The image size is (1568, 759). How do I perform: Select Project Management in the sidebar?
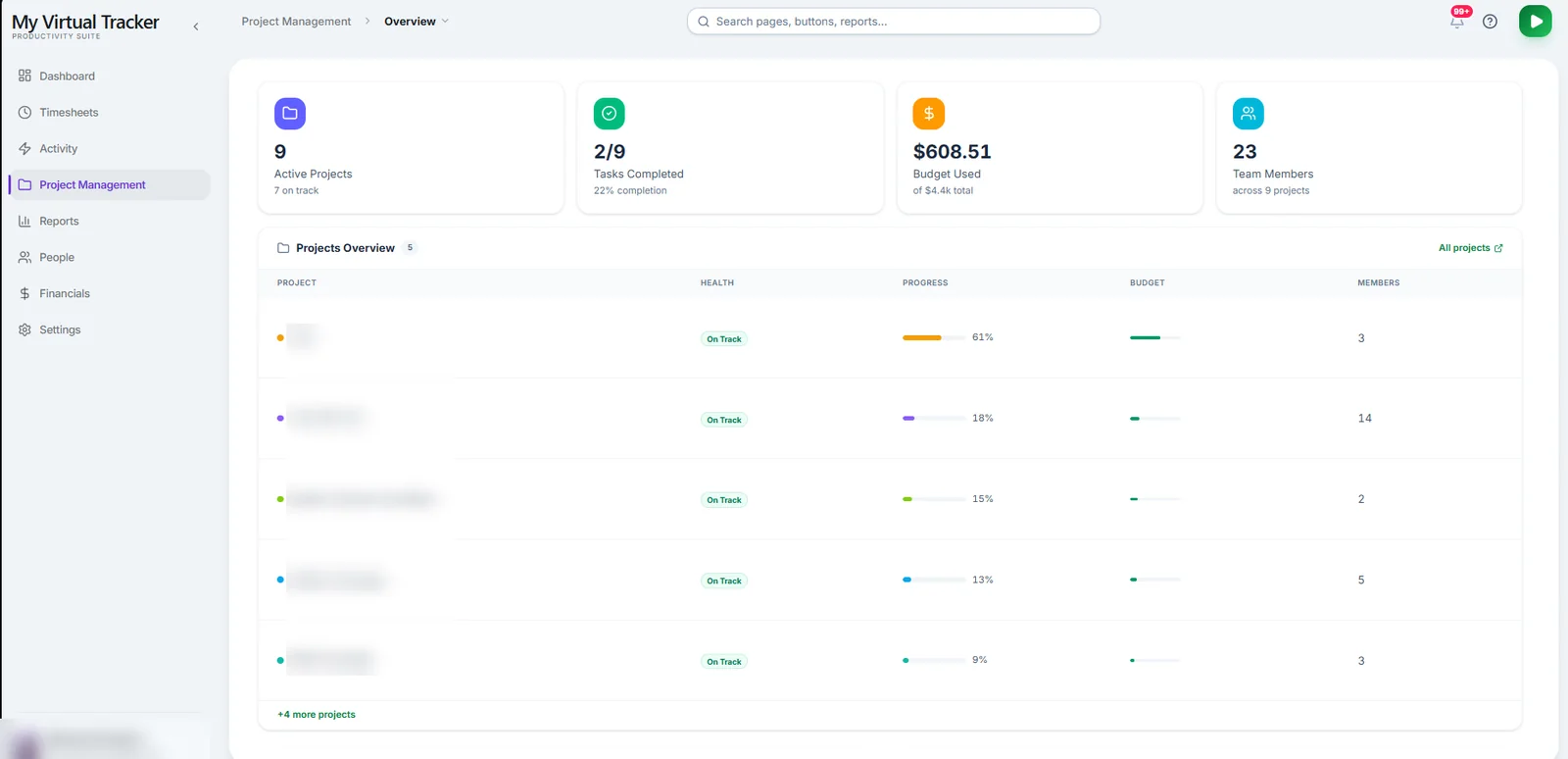pos(109,184)
